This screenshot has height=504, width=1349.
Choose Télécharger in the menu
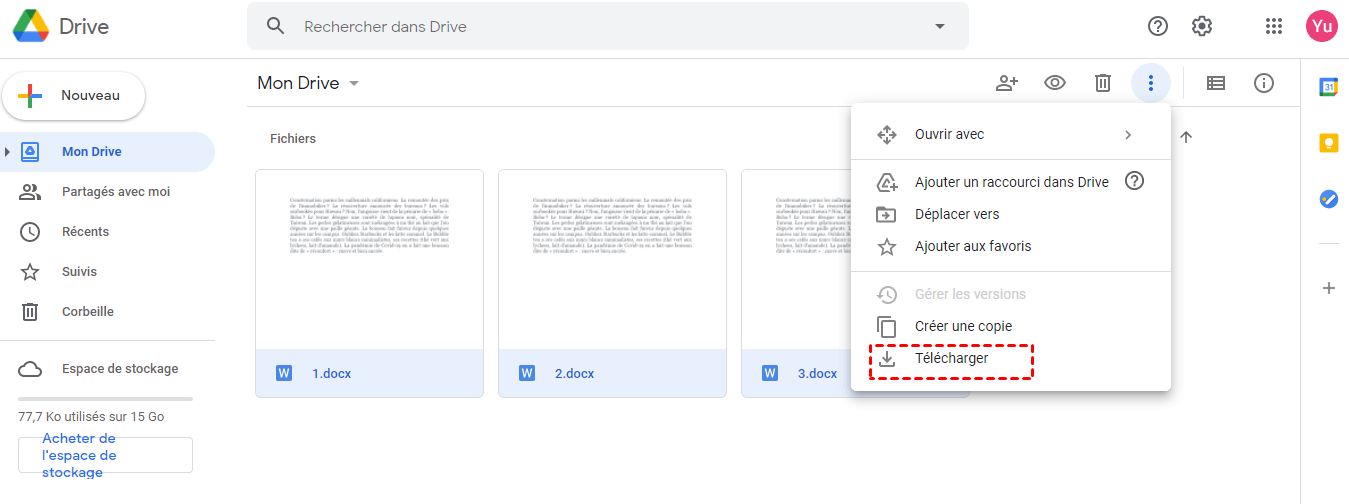[1011, 358]
